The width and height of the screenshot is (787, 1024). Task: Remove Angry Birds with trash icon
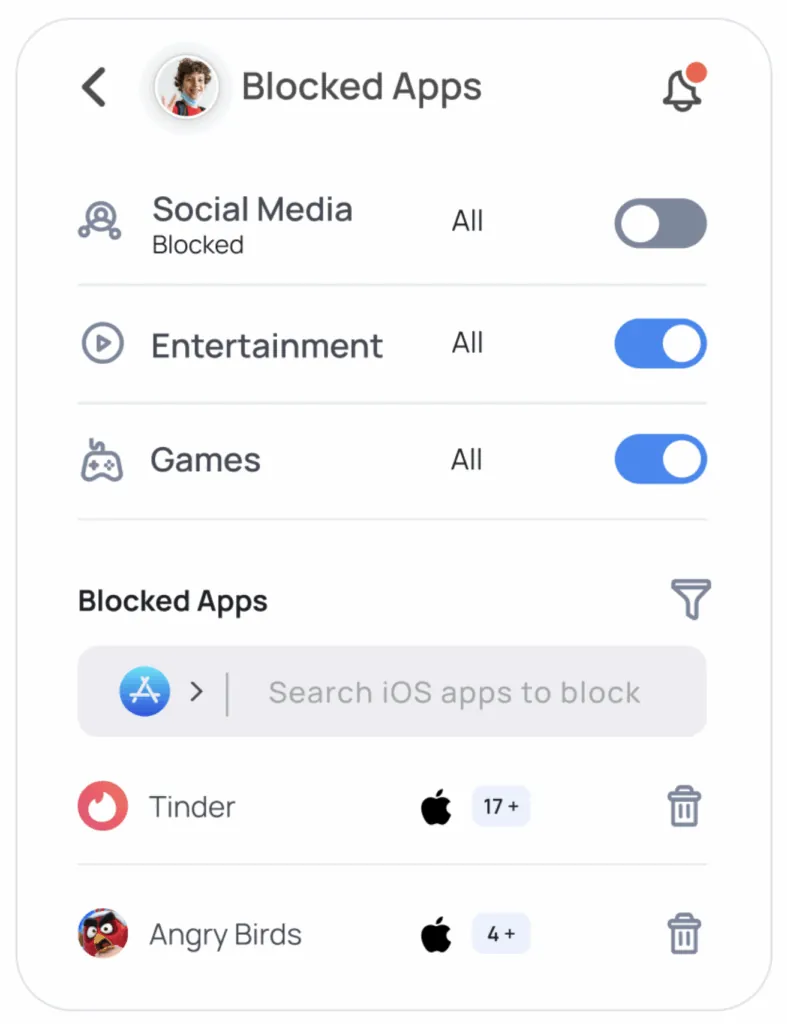coord(684,934)
